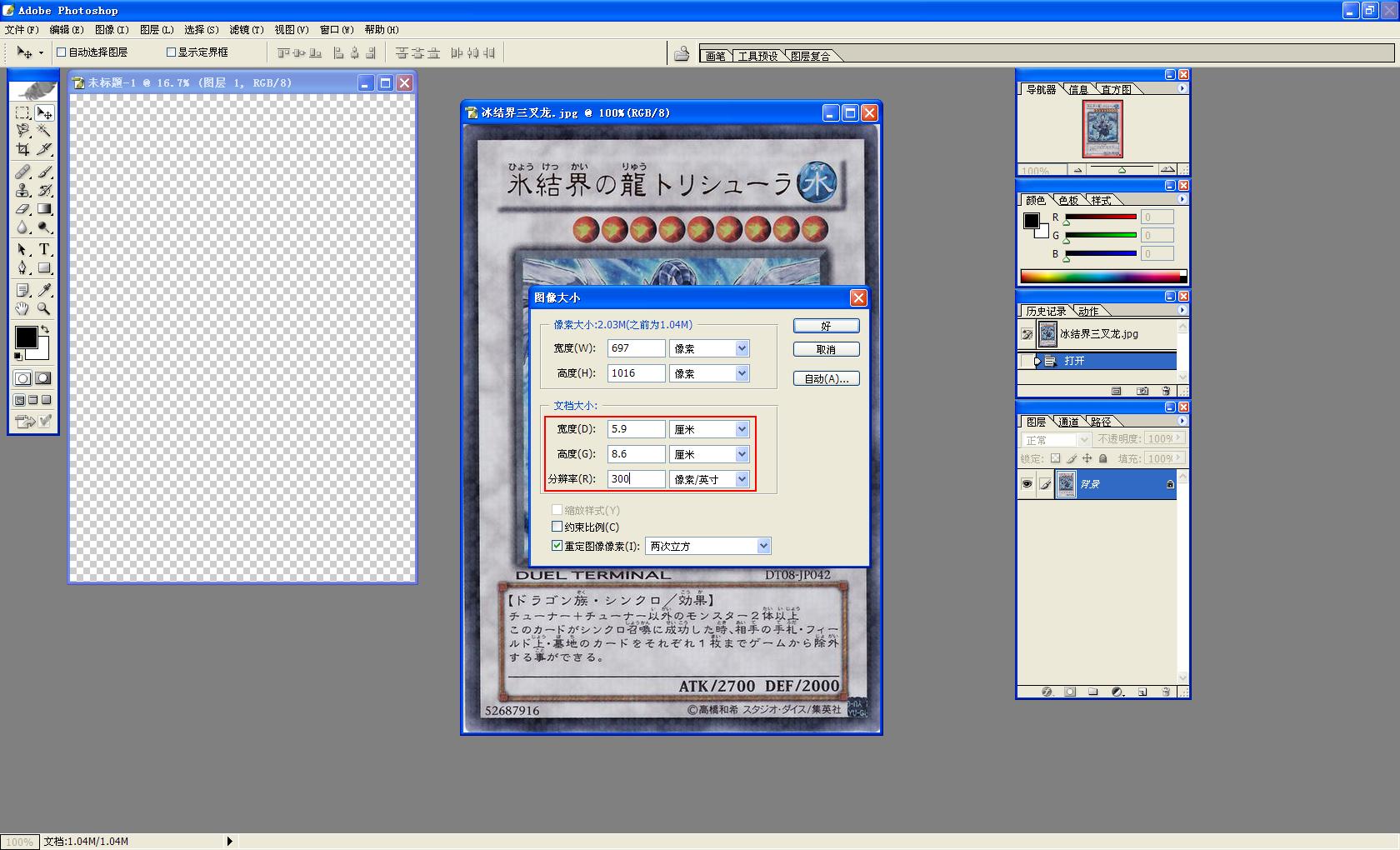1400x850 pixels.
Task: Select the Type tool
Action: coord(44,250)
